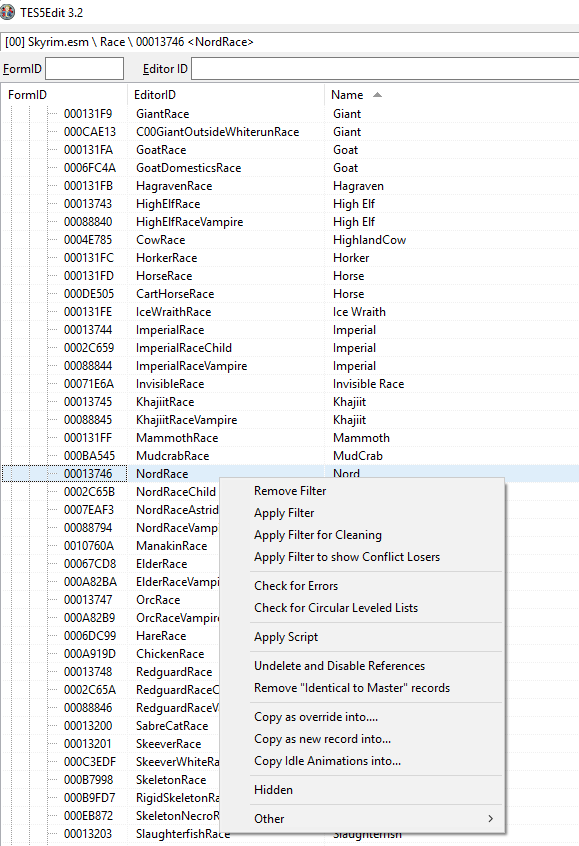Sort by the Name column header
Viewport: 579px width, 846px height.
coord(347,95)
